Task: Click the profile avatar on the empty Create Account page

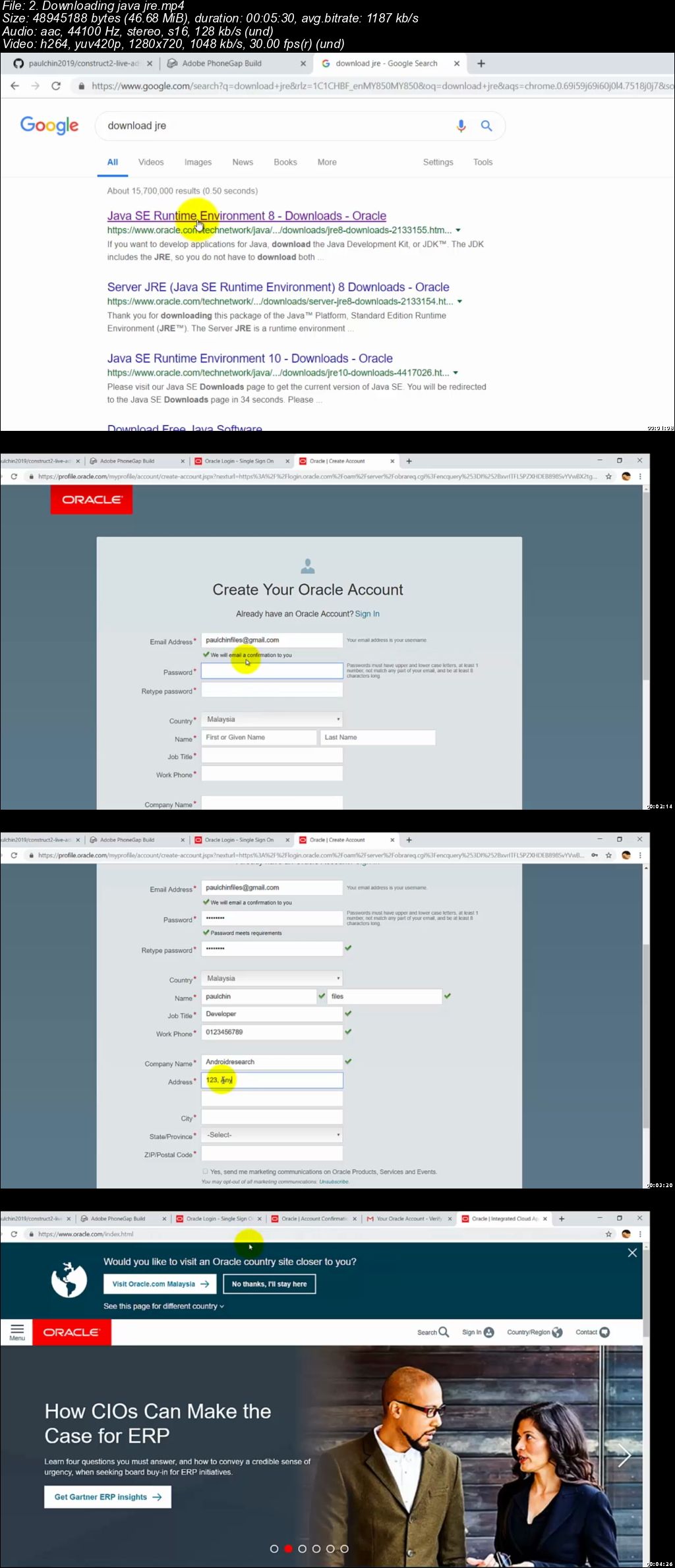Action: 626,476
